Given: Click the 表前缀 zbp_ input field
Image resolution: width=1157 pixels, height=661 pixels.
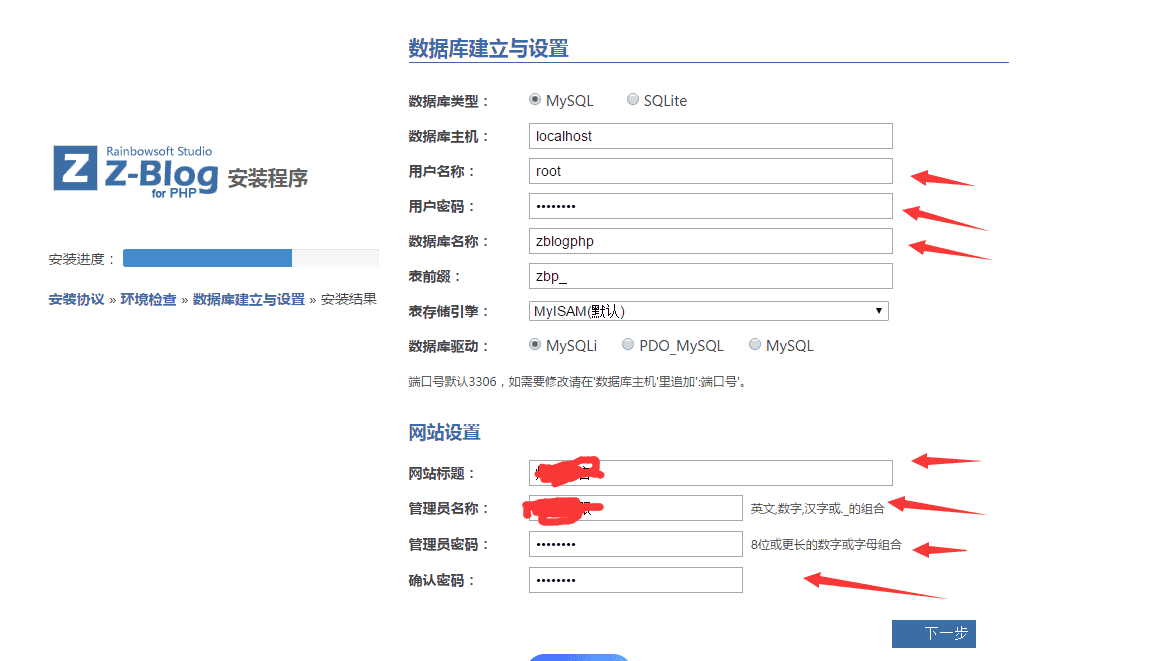Looking at the screenshot, I should point(710,275).
